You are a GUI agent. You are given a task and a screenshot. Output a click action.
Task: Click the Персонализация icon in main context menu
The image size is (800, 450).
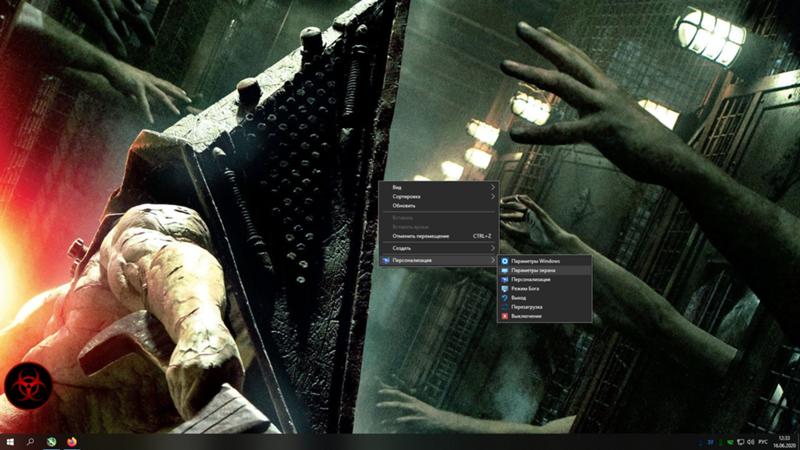click(386, 260)
